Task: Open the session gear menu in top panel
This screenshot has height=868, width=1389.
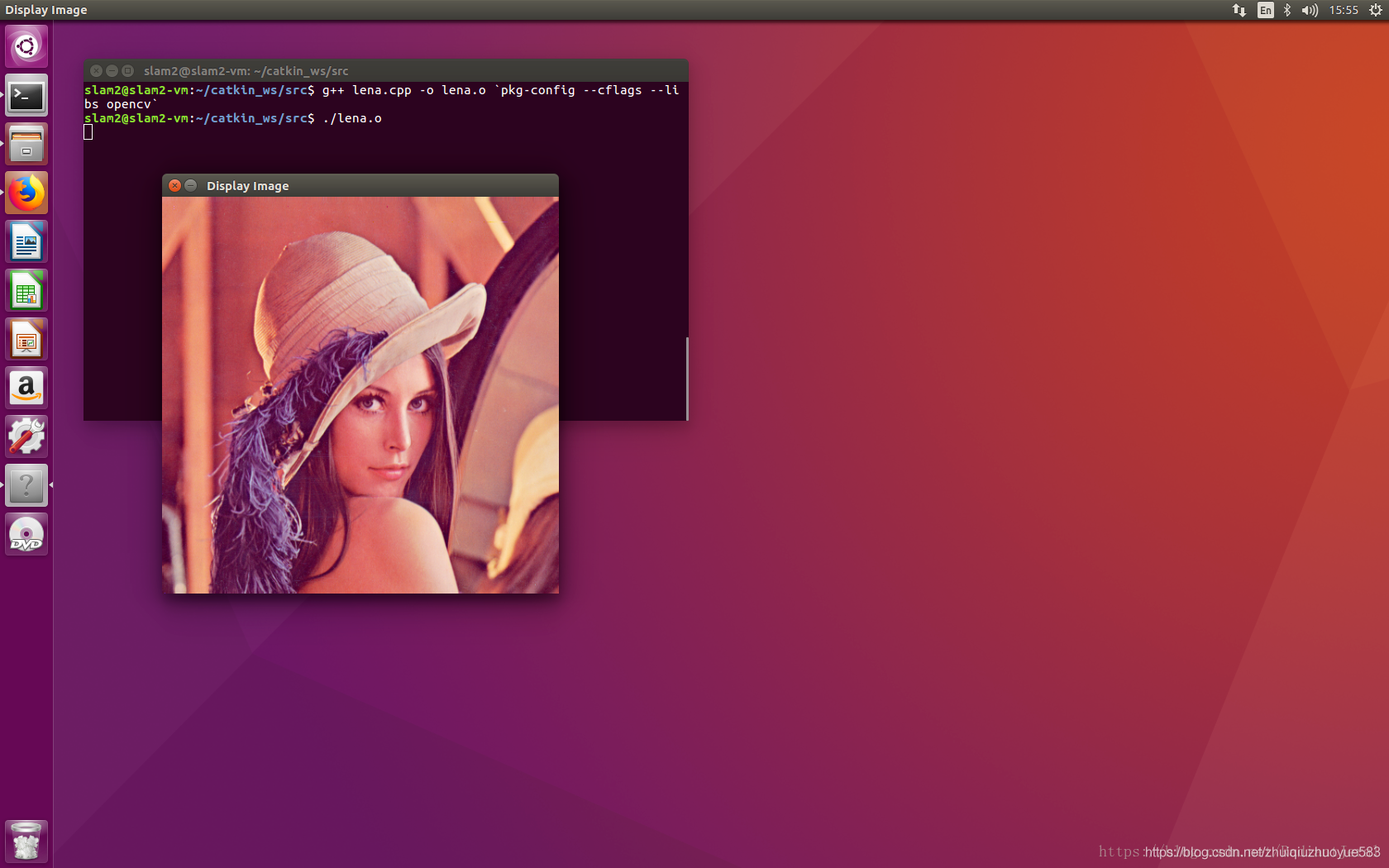Action: (x=1376, y=10)
